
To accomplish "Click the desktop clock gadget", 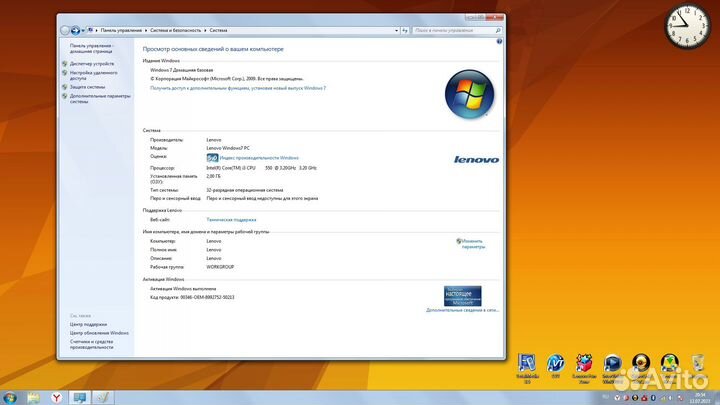I will point(687,26).
